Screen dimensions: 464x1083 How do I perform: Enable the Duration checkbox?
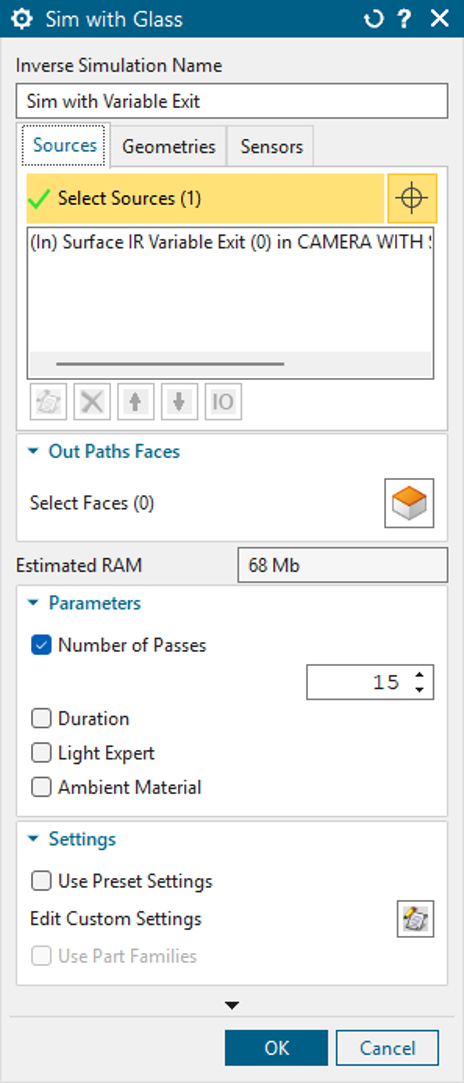[41, 718]
